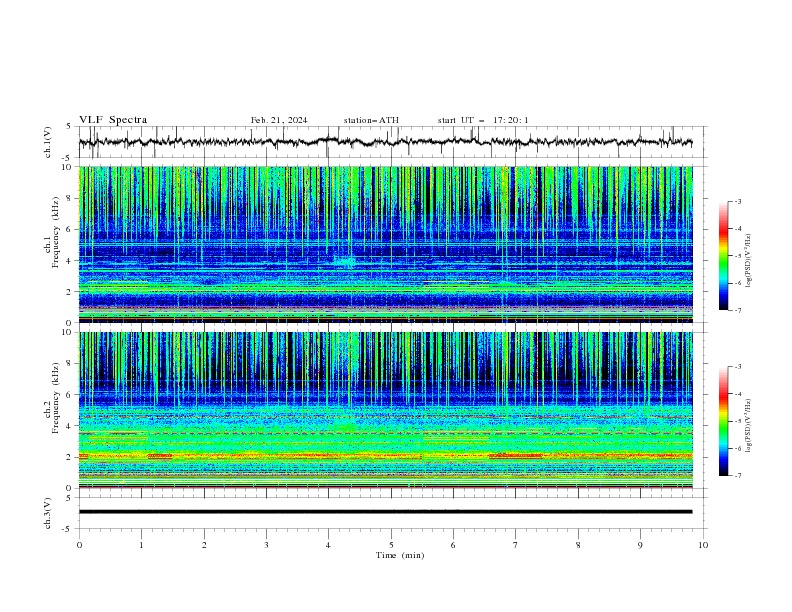Click the "-3" tick on ch.1 colorbar
Screen dimensions: 792x612
pos(737,201)
